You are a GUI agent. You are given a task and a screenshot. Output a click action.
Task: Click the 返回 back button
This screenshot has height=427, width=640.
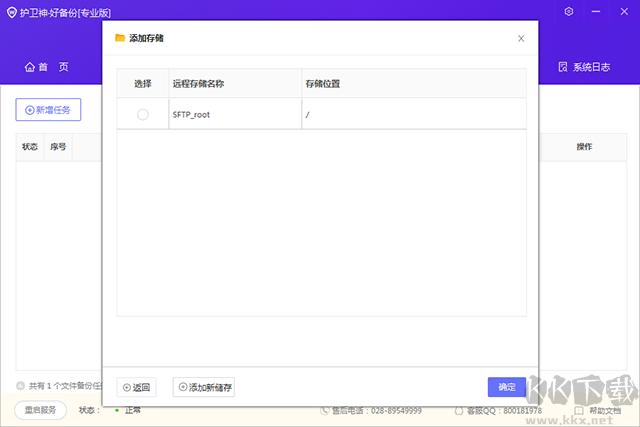coord(136,387)
